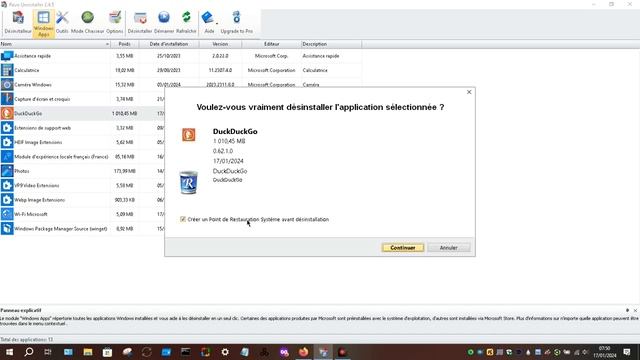Select the Windows Package Manager Source icon
Viewport: 640px width, 360px height.
tap(7, 229)
